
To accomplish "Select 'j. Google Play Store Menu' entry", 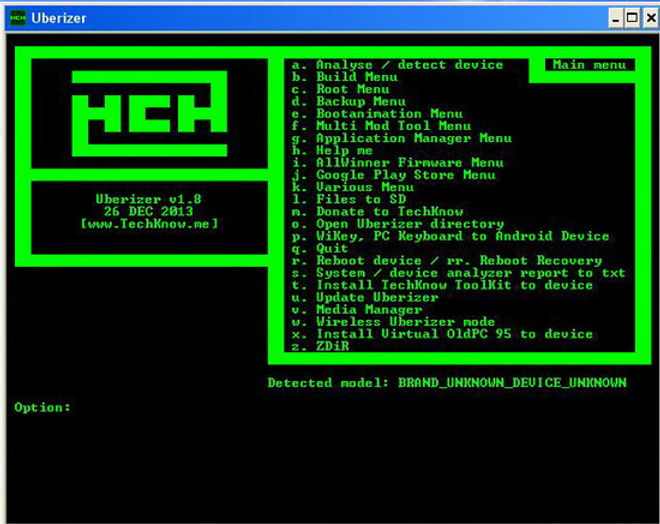I will pos(394,175).
